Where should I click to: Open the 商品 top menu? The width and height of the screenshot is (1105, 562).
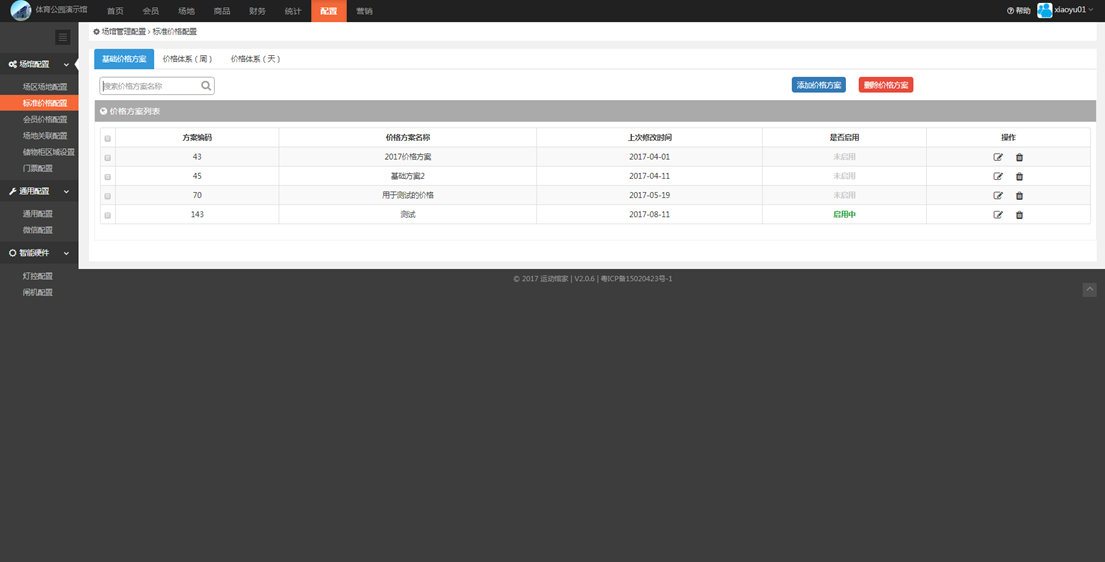(222, 11)
